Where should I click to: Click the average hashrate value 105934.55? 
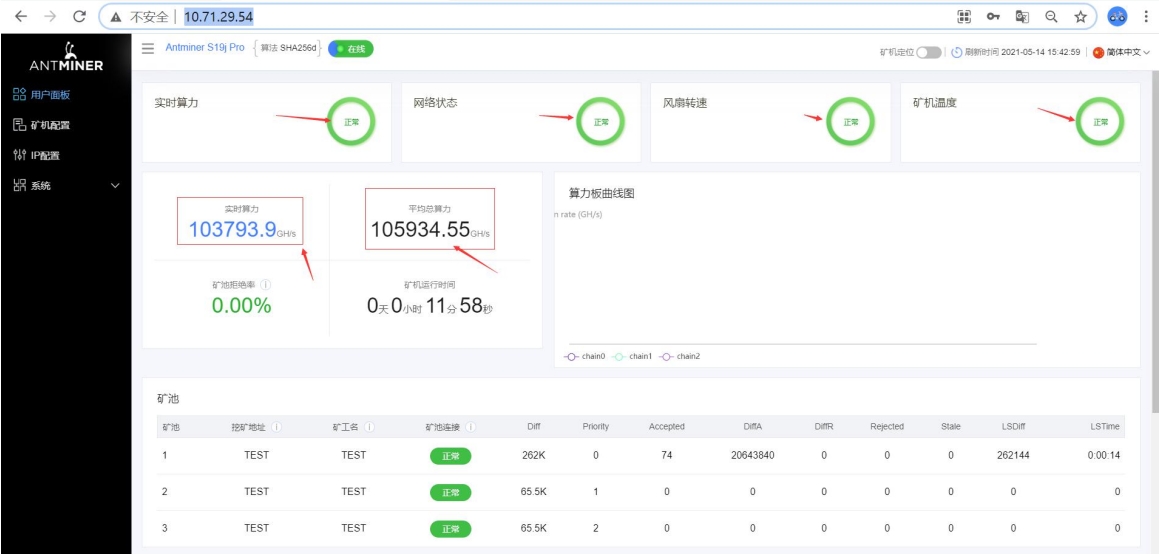coord(420,229)
